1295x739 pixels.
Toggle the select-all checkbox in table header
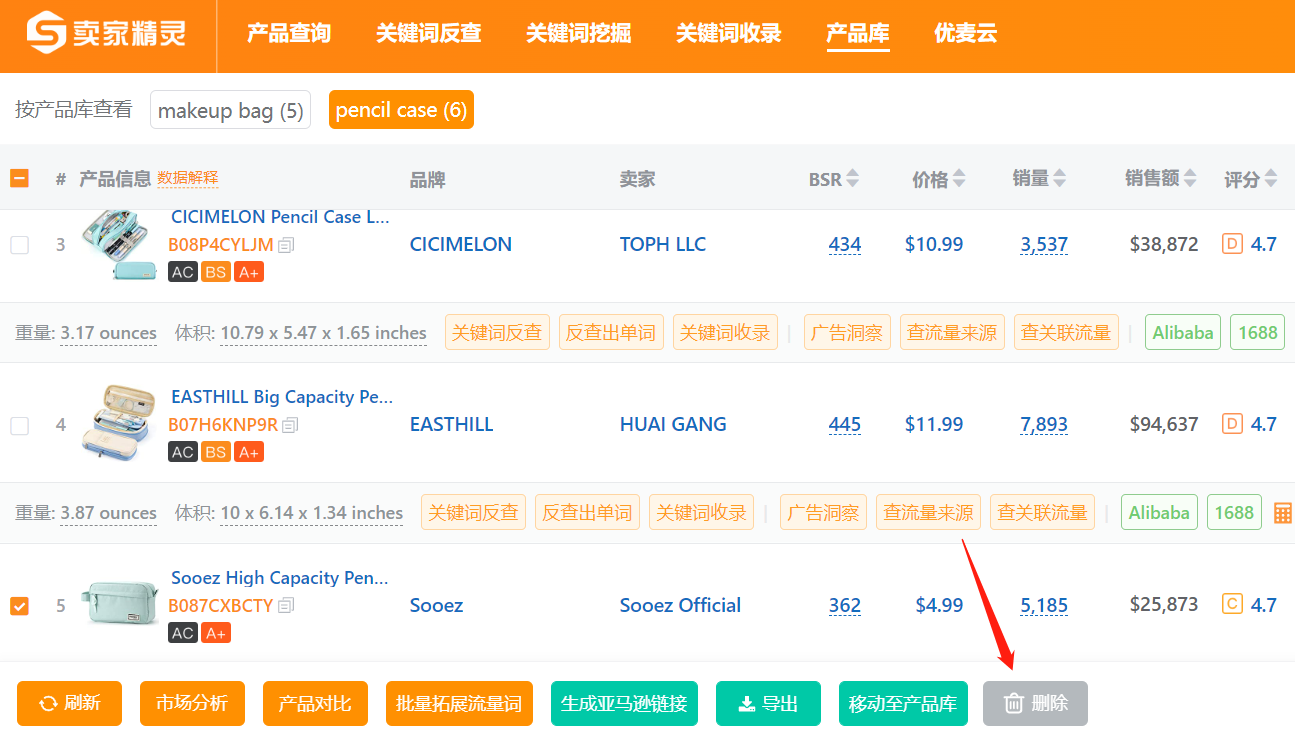tap(20, 179)
